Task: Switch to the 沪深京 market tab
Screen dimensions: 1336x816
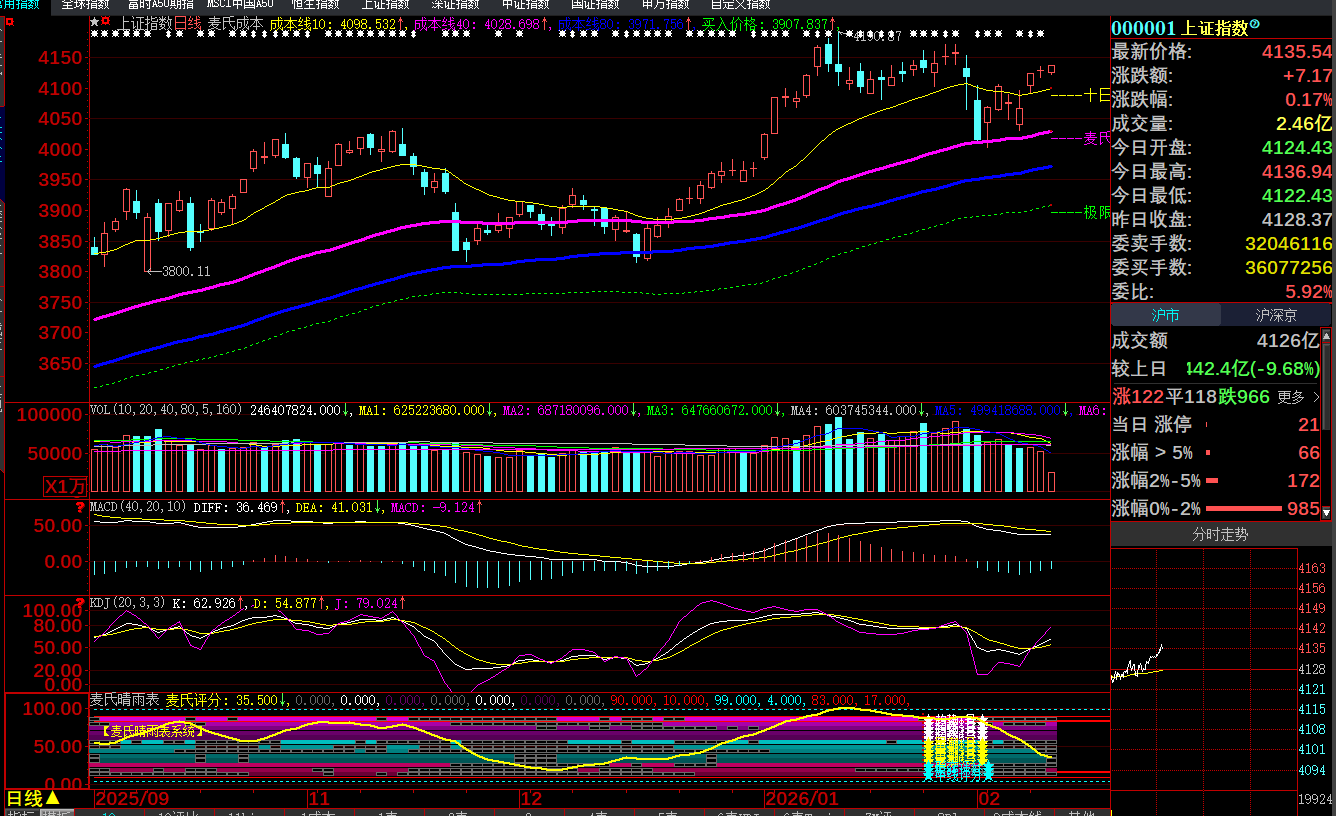Action: click(1276, 315)
